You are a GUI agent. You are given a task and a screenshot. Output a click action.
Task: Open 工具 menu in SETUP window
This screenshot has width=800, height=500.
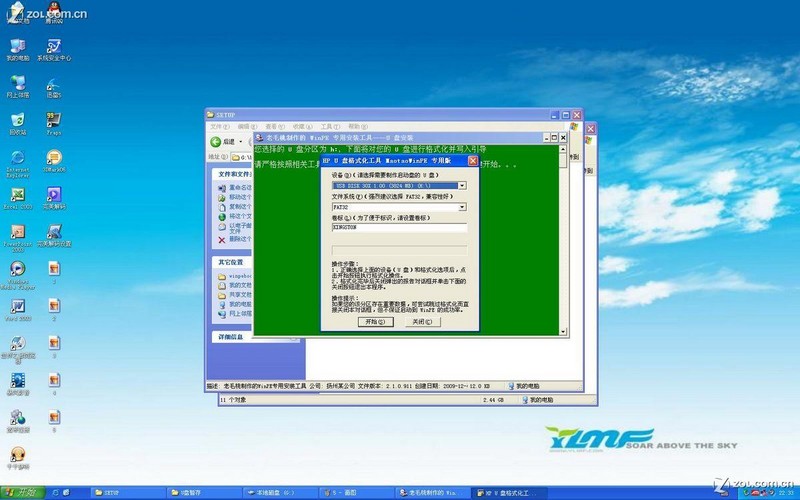coord(330,127)
